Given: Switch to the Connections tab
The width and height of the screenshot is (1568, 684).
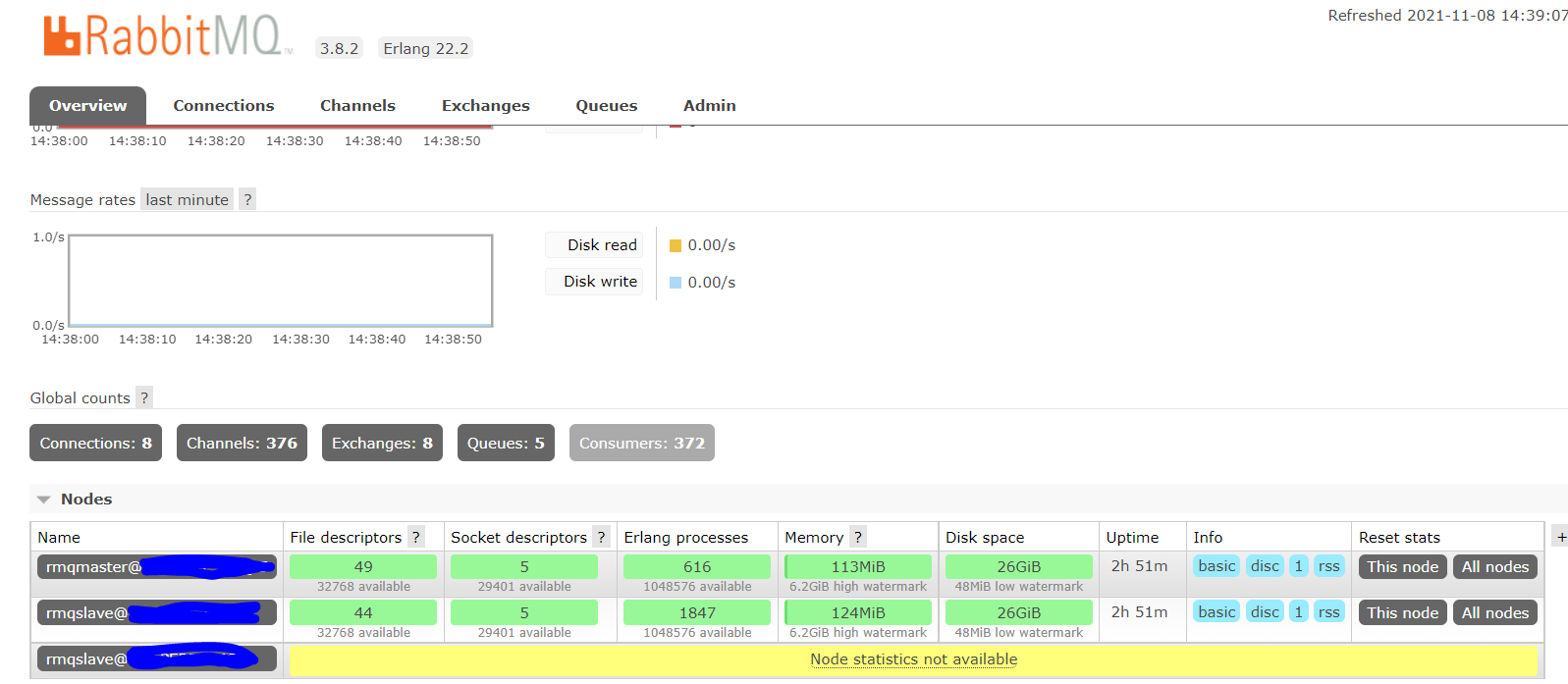Looking at the screenshot, I should click(224, 106).
